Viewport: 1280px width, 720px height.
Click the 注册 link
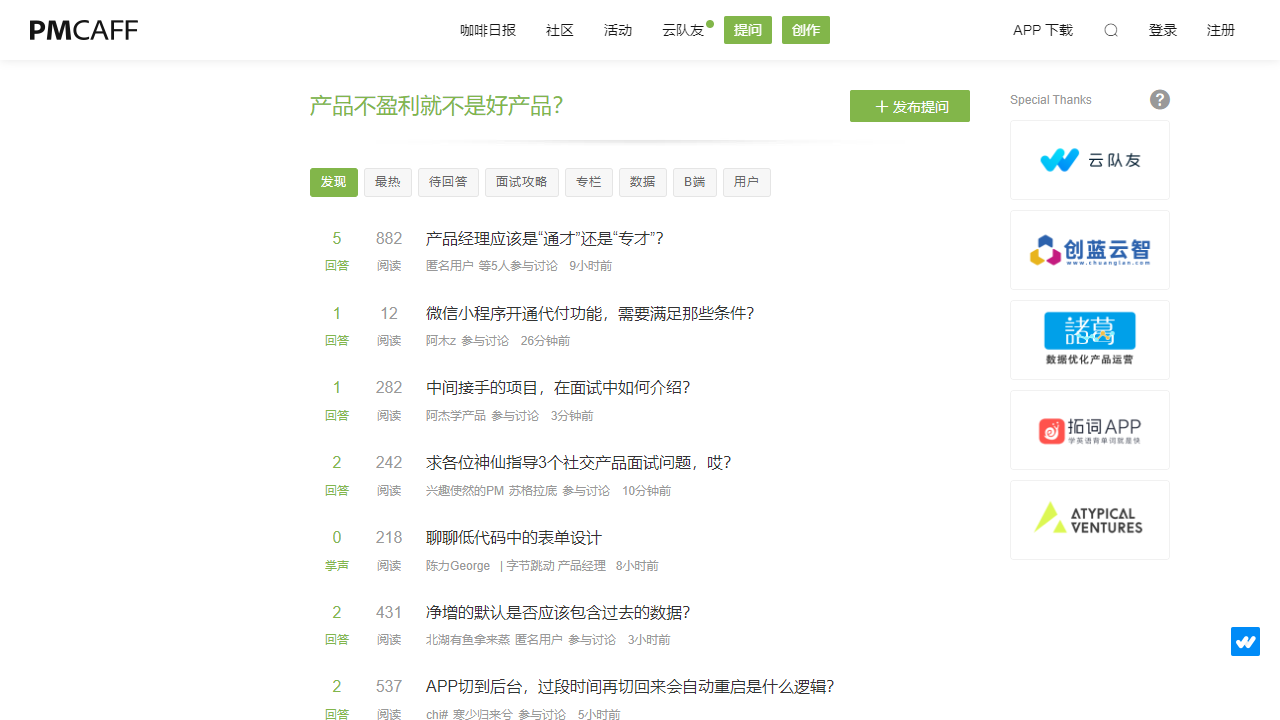1221,30
